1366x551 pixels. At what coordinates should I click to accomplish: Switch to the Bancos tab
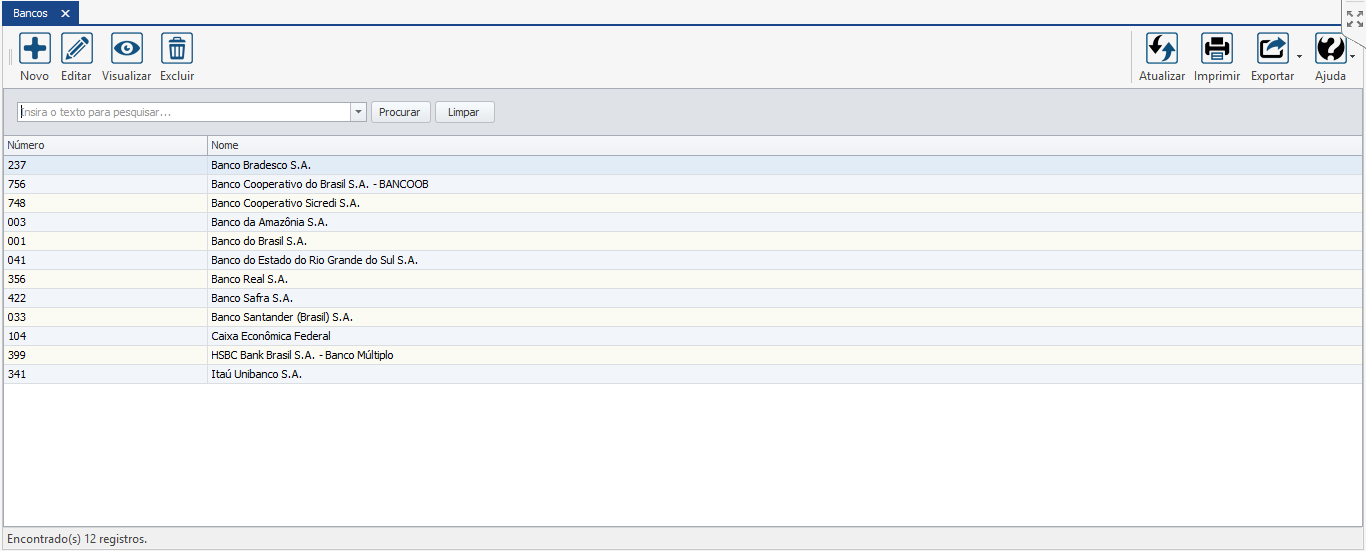[x=30, y=13]
